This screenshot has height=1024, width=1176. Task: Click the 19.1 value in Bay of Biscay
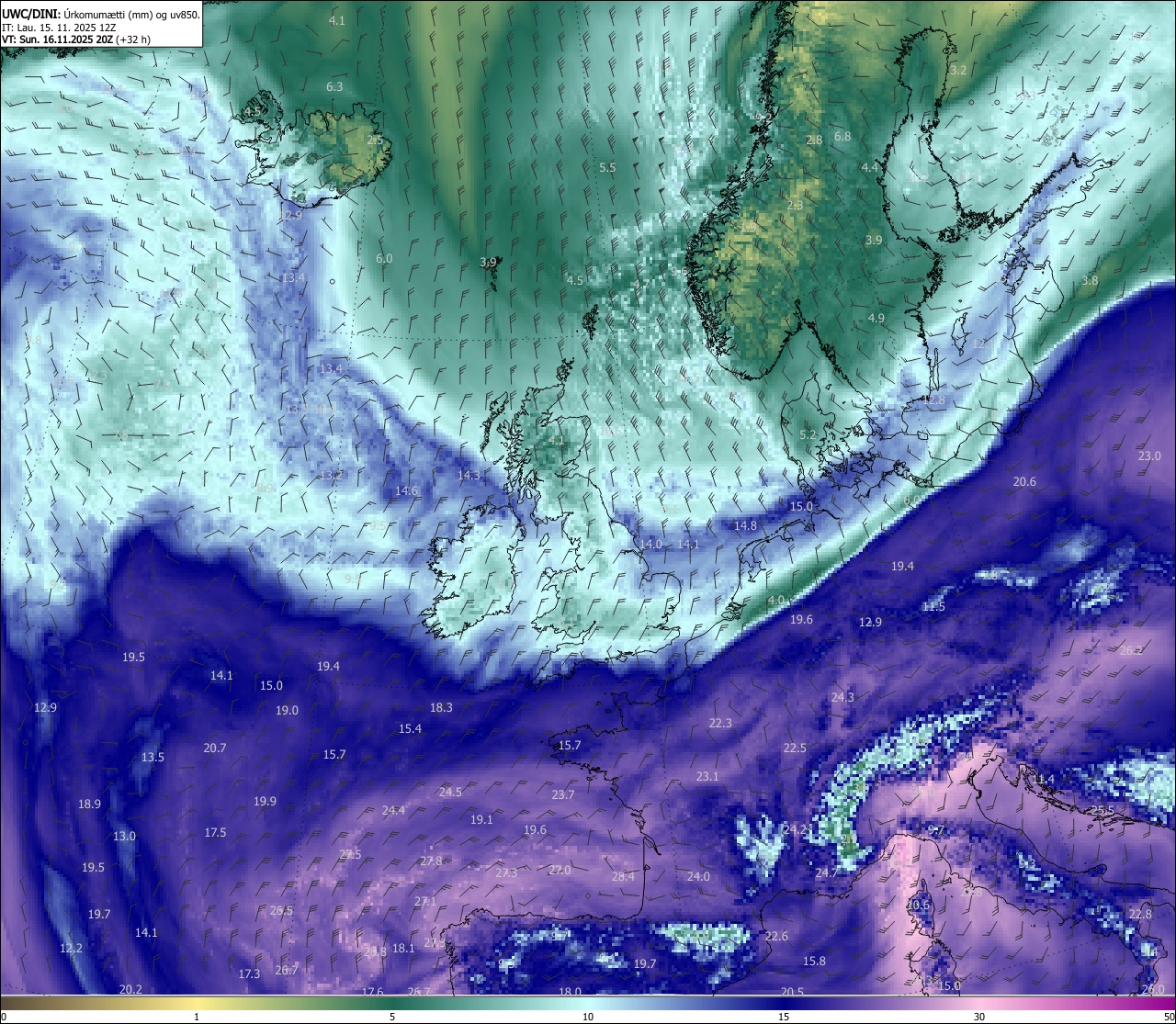[x=481, y=819]
